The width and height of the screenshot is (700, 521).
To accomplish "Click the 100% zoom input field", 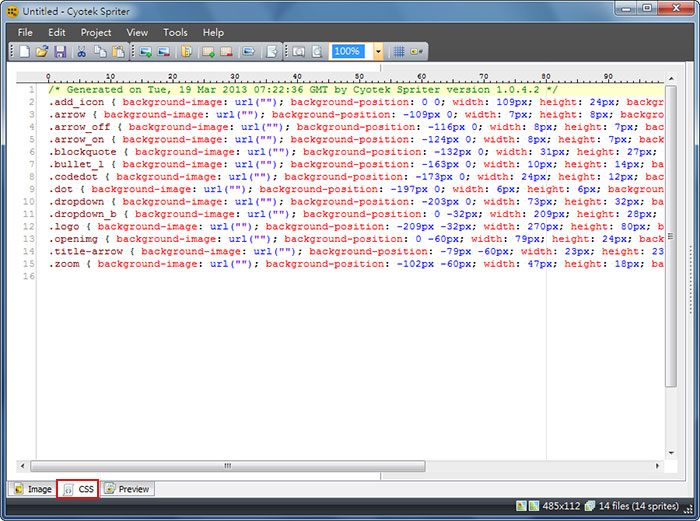I will pyautogui.click(x=351, y=51).
